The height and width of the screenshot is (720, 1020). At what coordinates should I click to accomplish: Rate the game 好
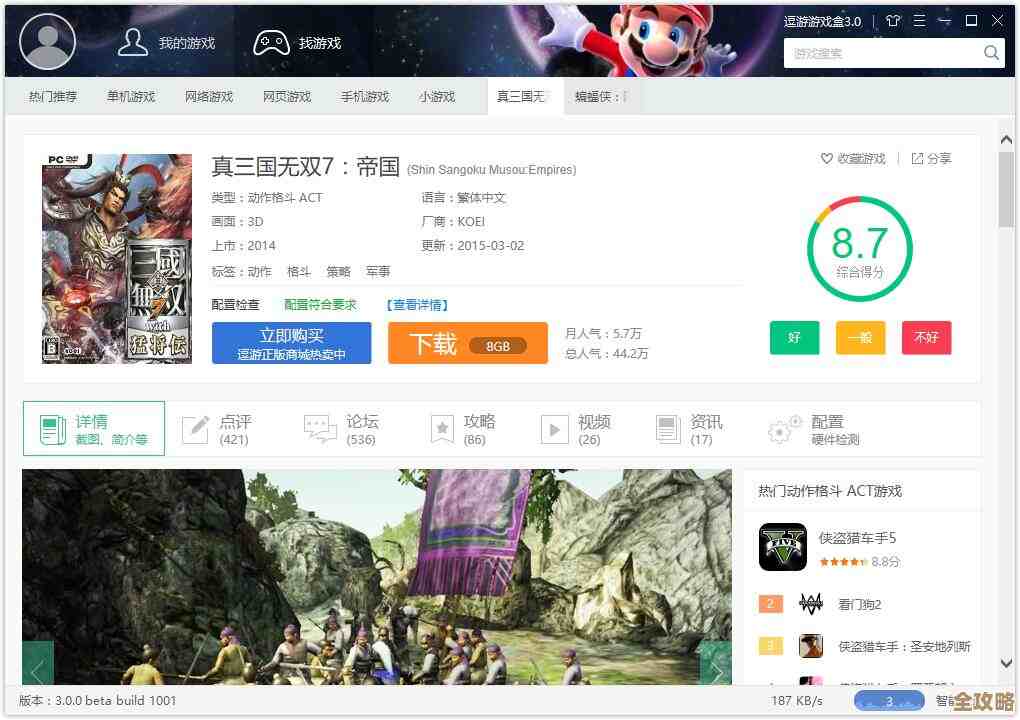pyautogui.click(x=794, y=338)
